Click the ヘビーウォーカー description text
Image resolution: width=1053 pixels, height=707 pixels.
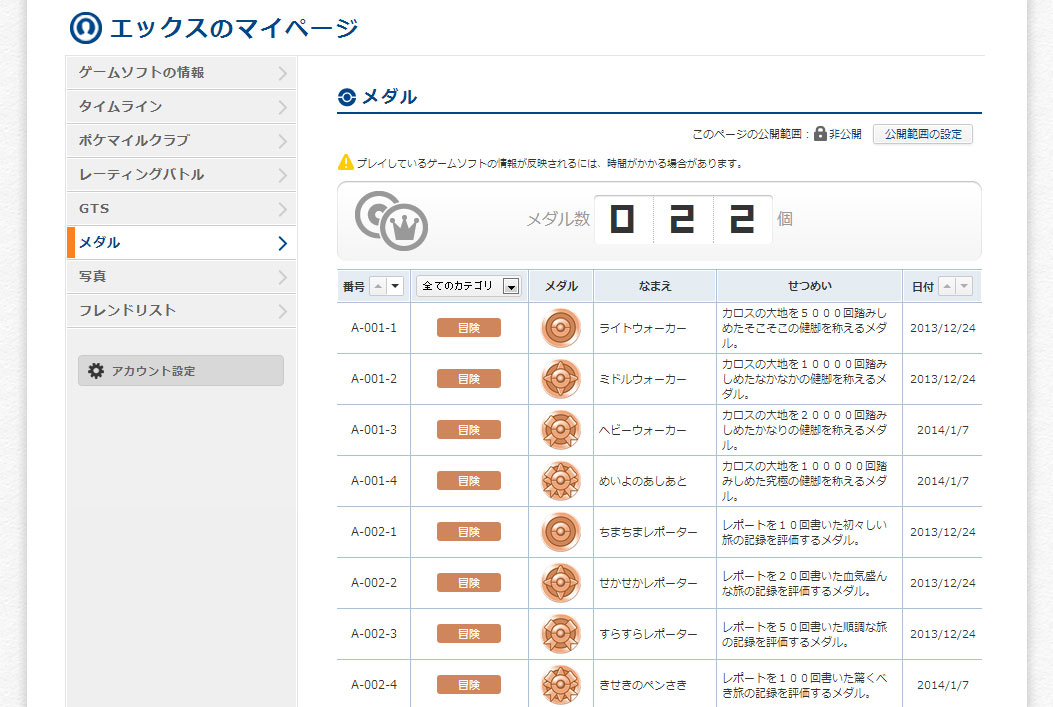pyautogui.click(x=805, y=430)
